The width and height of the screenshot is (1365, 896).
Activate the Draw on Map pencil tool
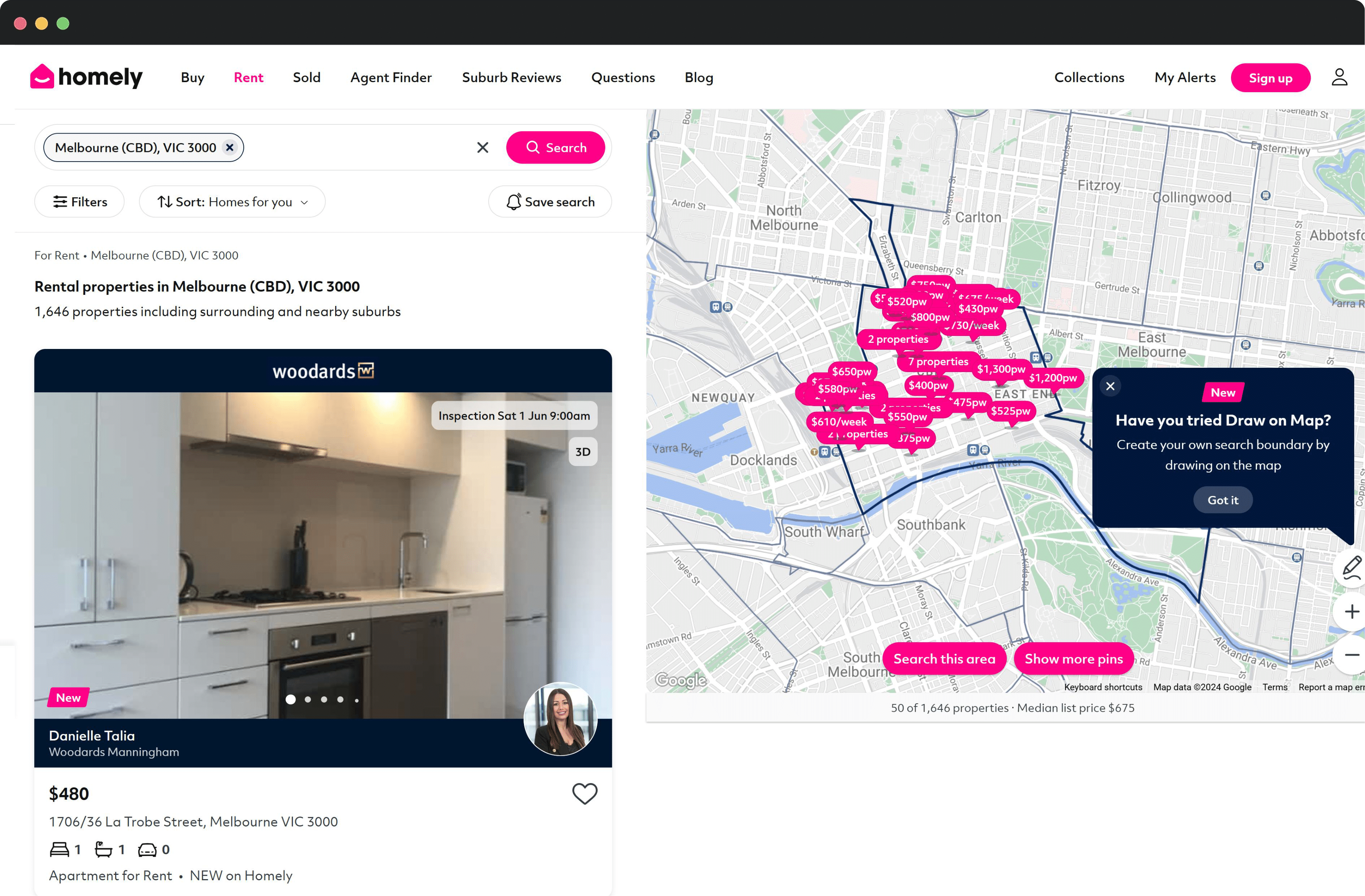[1351, 567]
